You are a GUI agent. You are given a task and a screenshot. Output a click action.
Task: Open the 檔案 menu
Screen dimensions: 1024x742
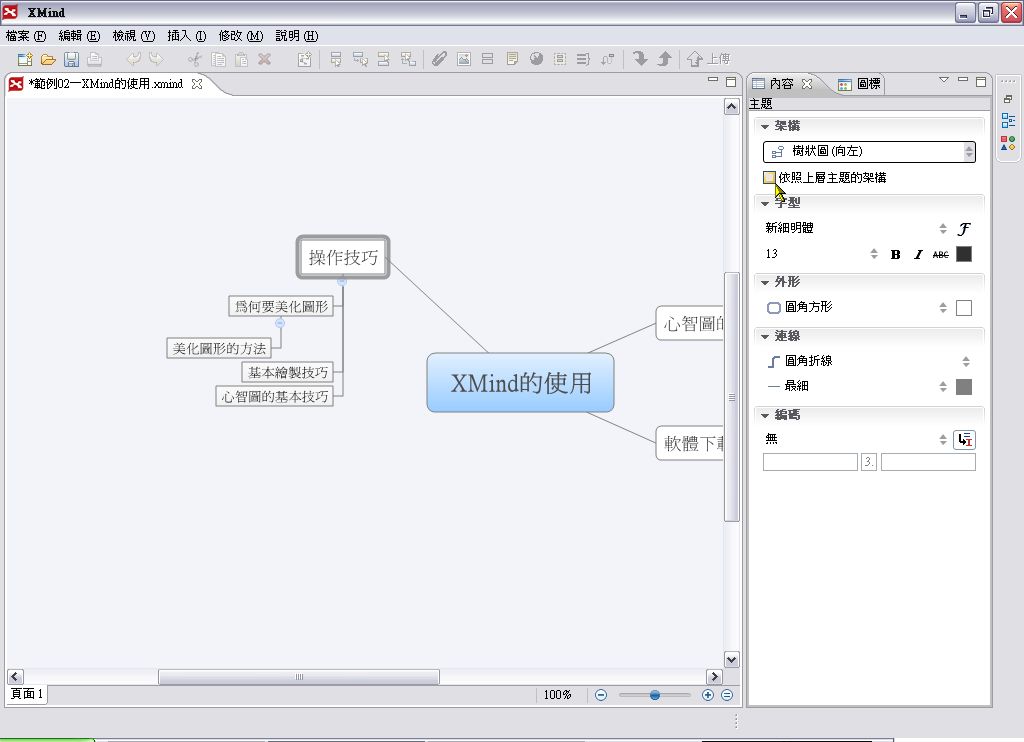pos(26,36)
